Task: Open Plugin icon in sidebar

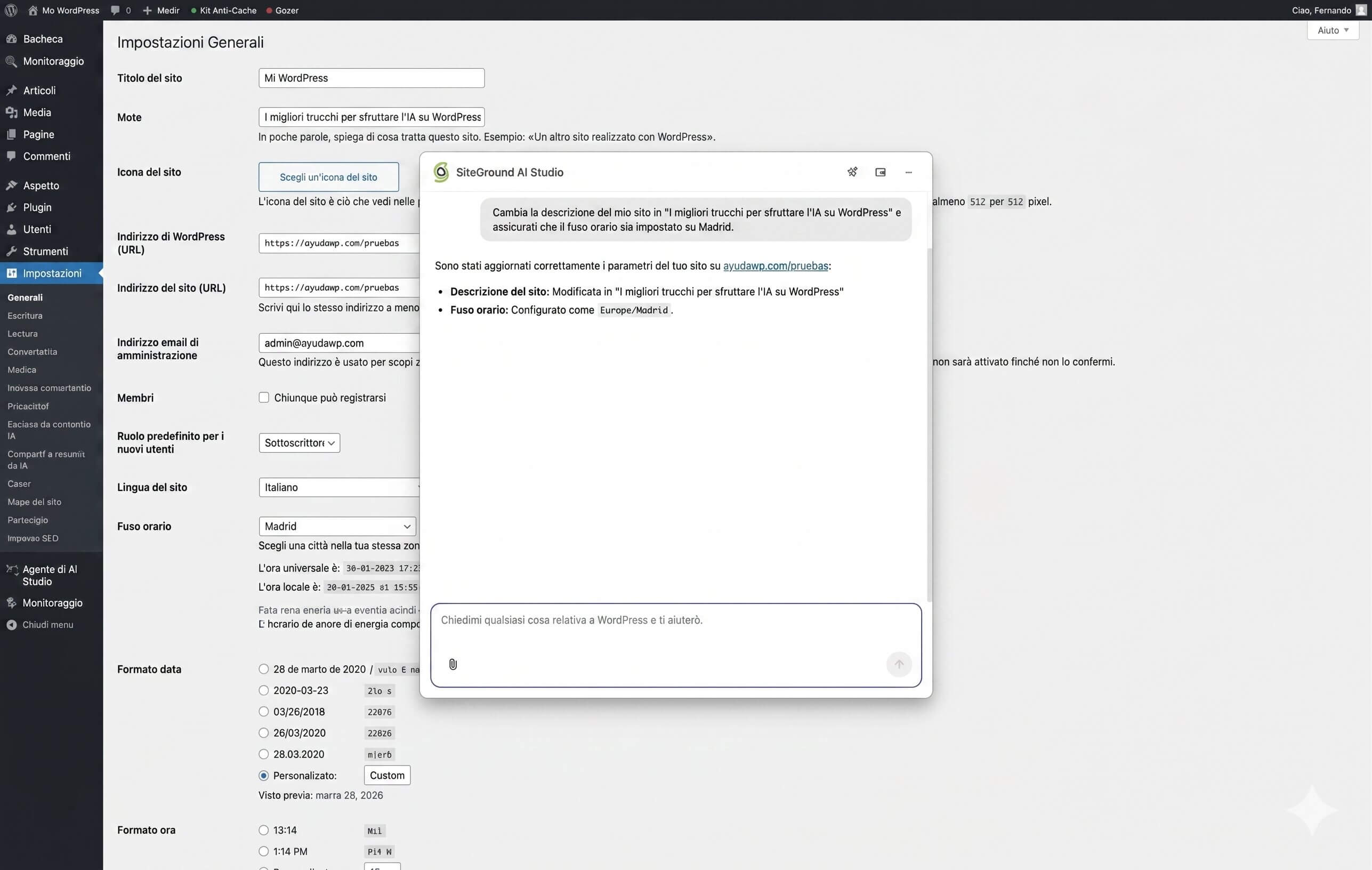Action: click(11, 207)
